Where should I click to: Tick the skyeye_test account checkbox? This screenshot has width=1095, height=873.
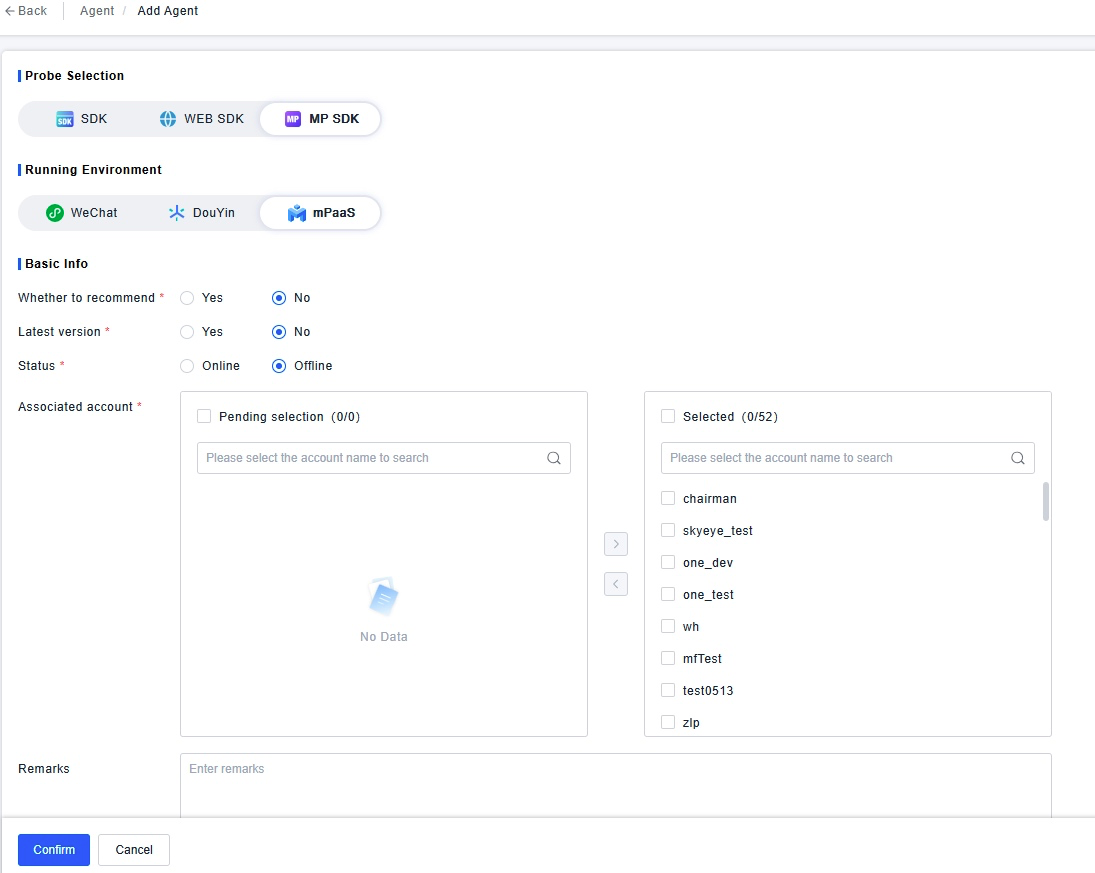point(668,530)
